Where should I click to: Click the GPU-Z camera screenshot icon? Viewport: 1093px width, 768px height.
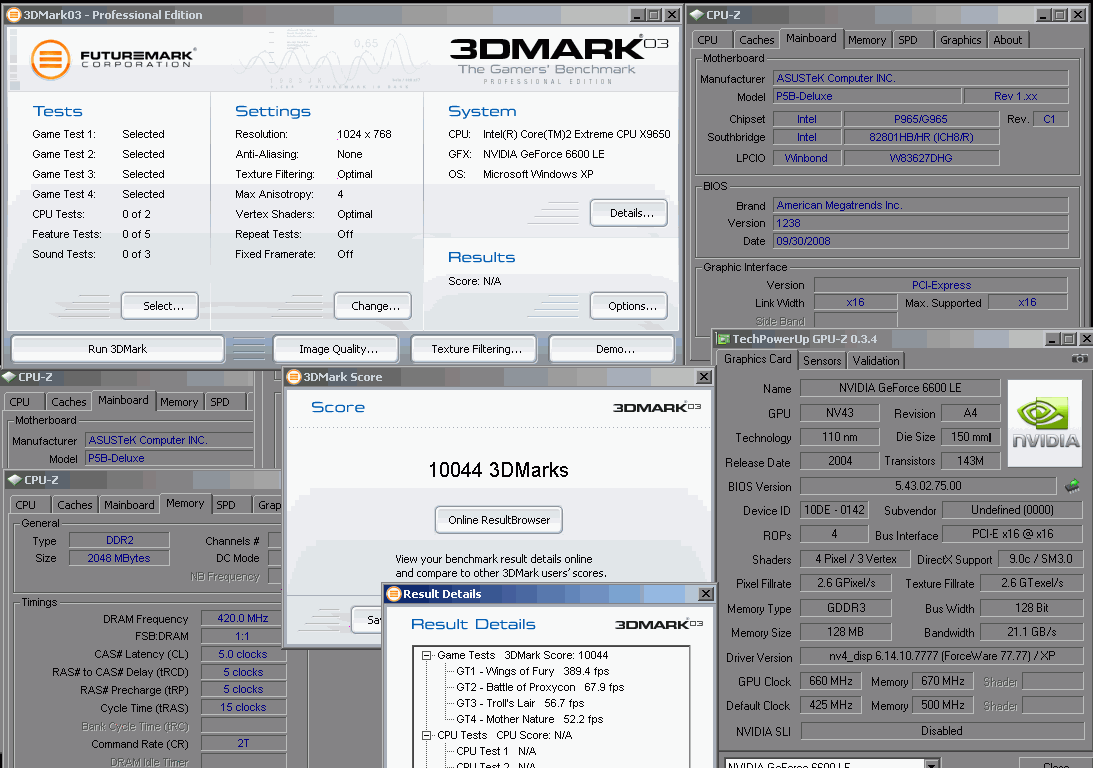[x=1079, y=359]
